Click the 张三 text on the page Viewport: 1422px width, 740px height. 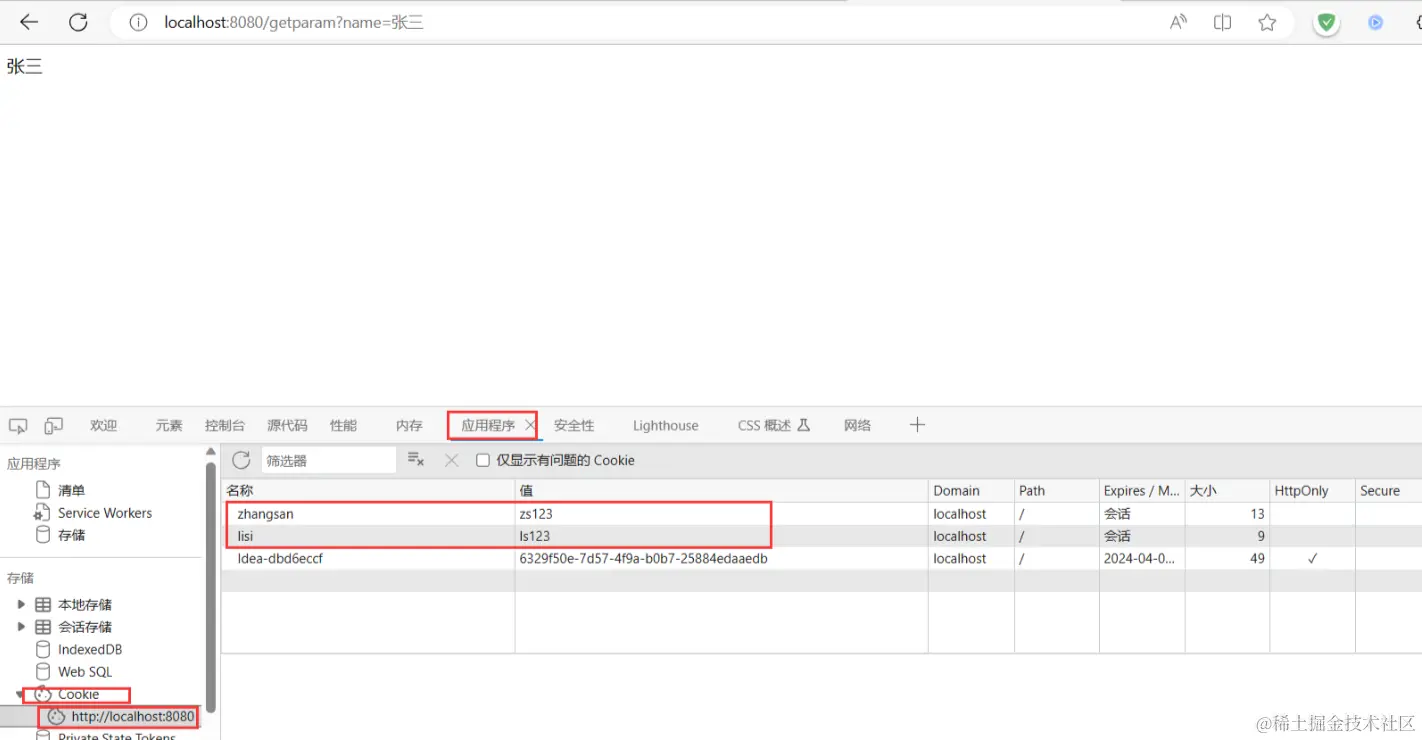pos(25,67)
